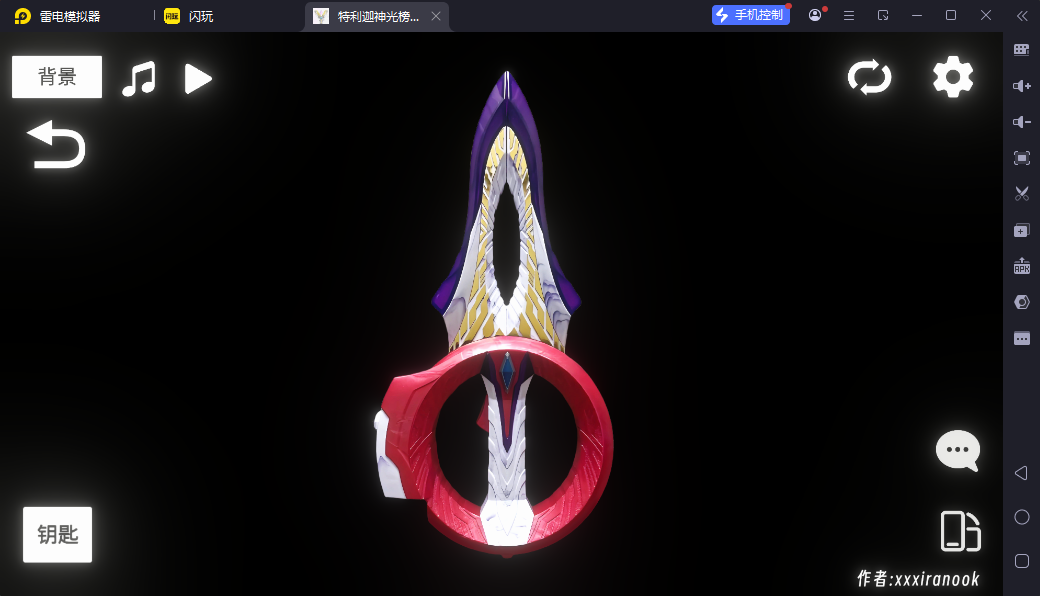Go back using the curved return arrow
Screen dimensions: 1040x596
pos(56,144)
